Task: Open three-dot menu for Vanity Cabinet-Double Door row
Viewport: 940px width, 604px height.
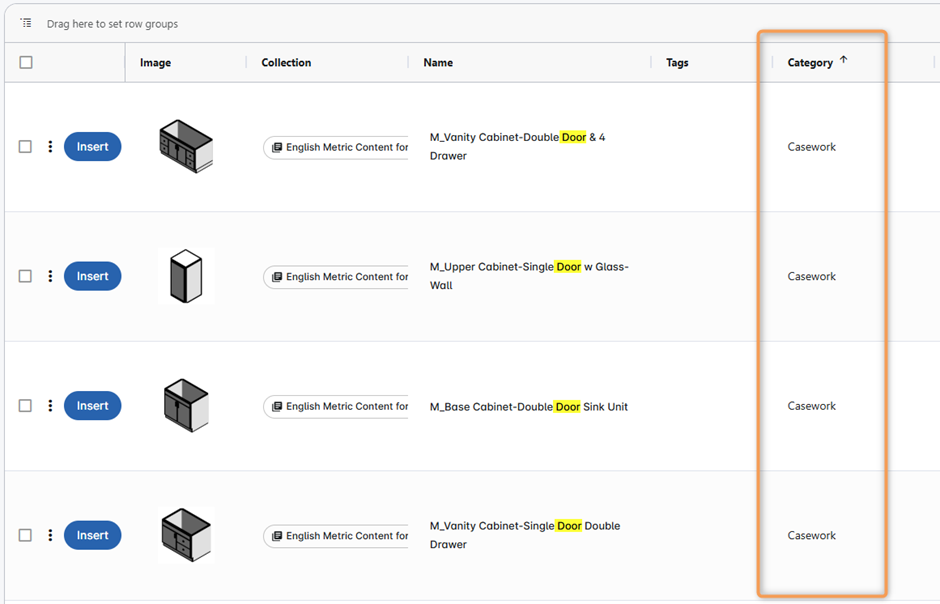Action: 50,147
